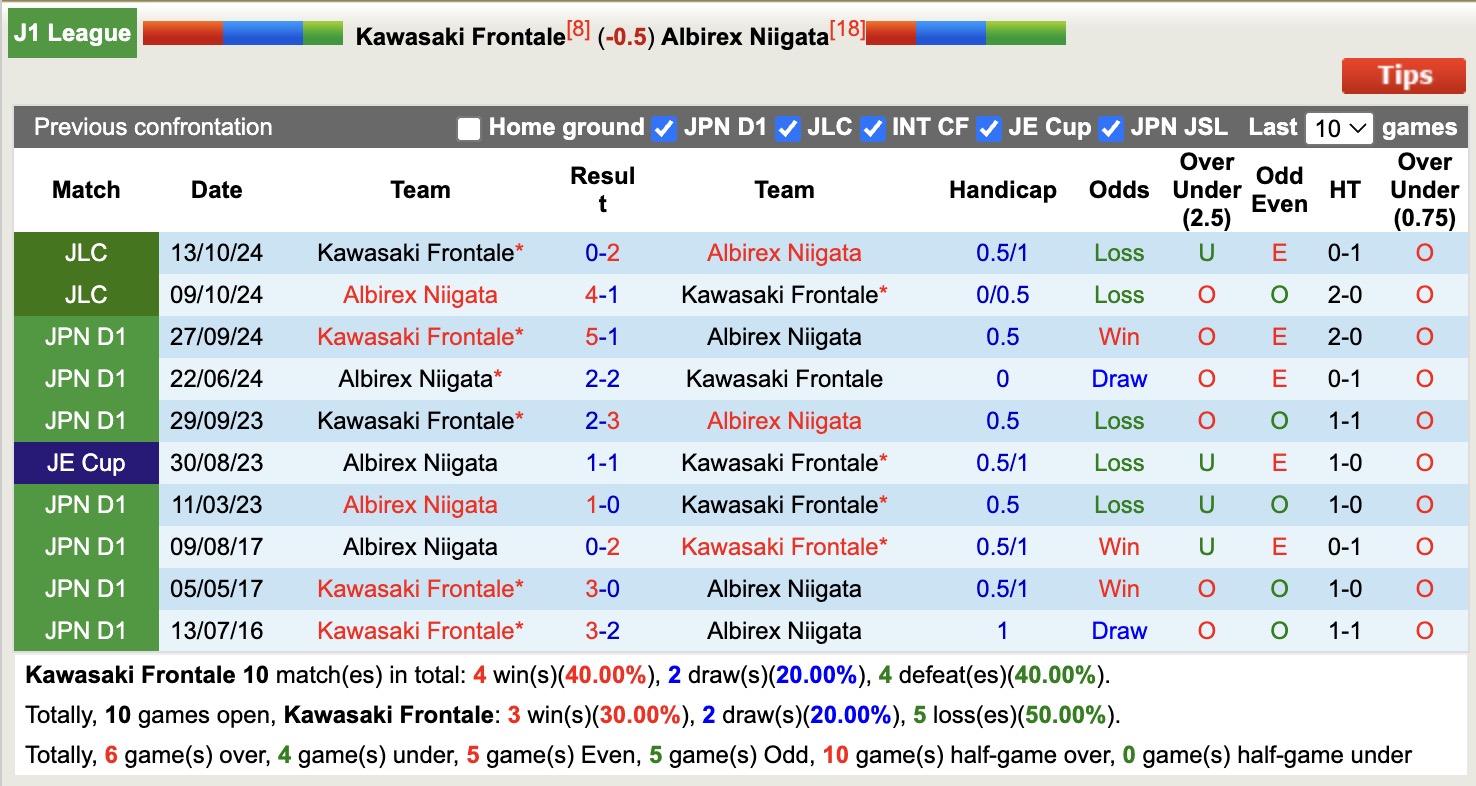Screen dimensions: 1476x786
Task: Uncheck the JPN JSL filter
Action: pos(1110,128)
